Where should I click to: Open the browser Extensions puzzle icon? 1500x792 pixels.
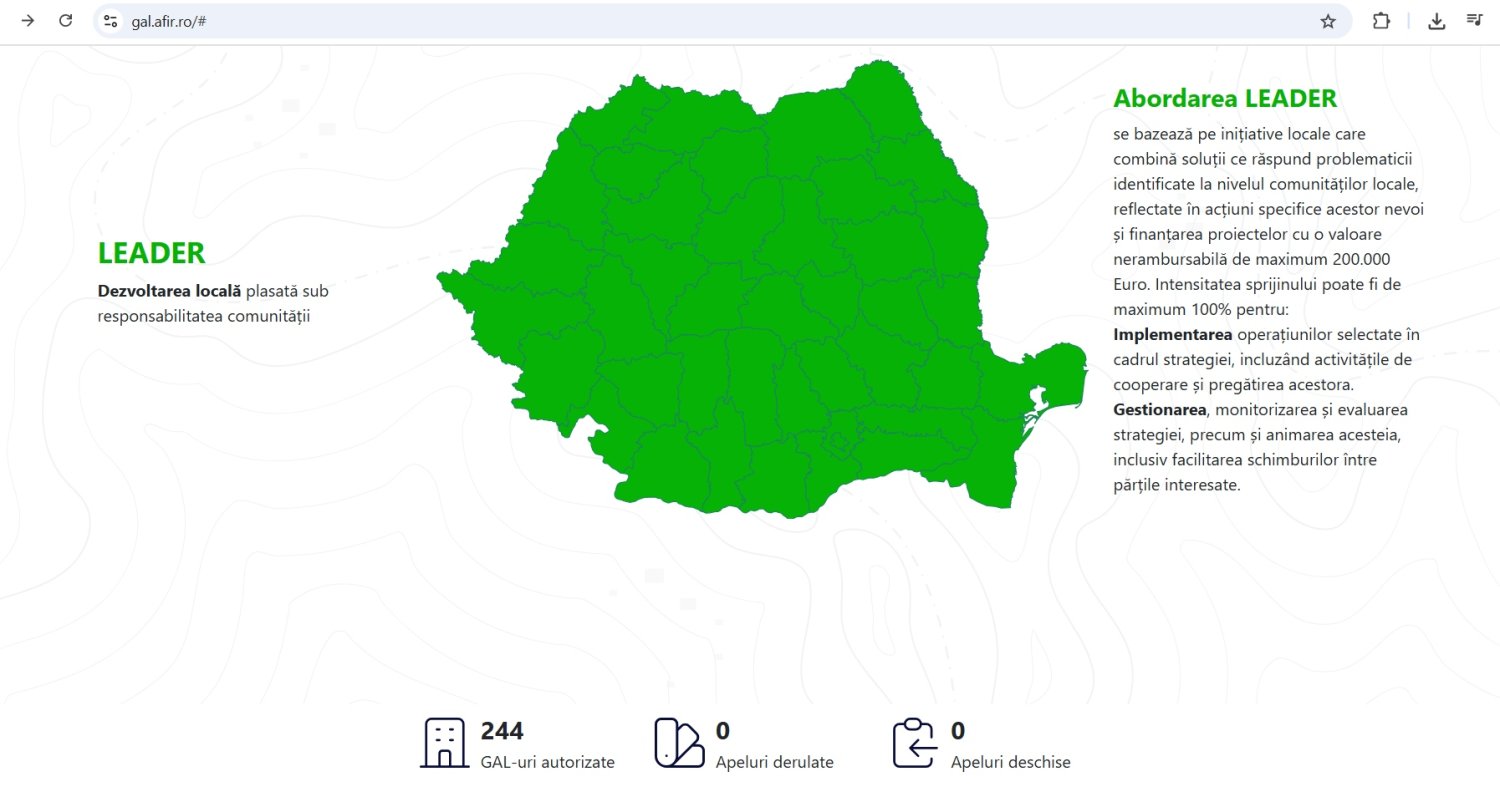point(1381,20)
